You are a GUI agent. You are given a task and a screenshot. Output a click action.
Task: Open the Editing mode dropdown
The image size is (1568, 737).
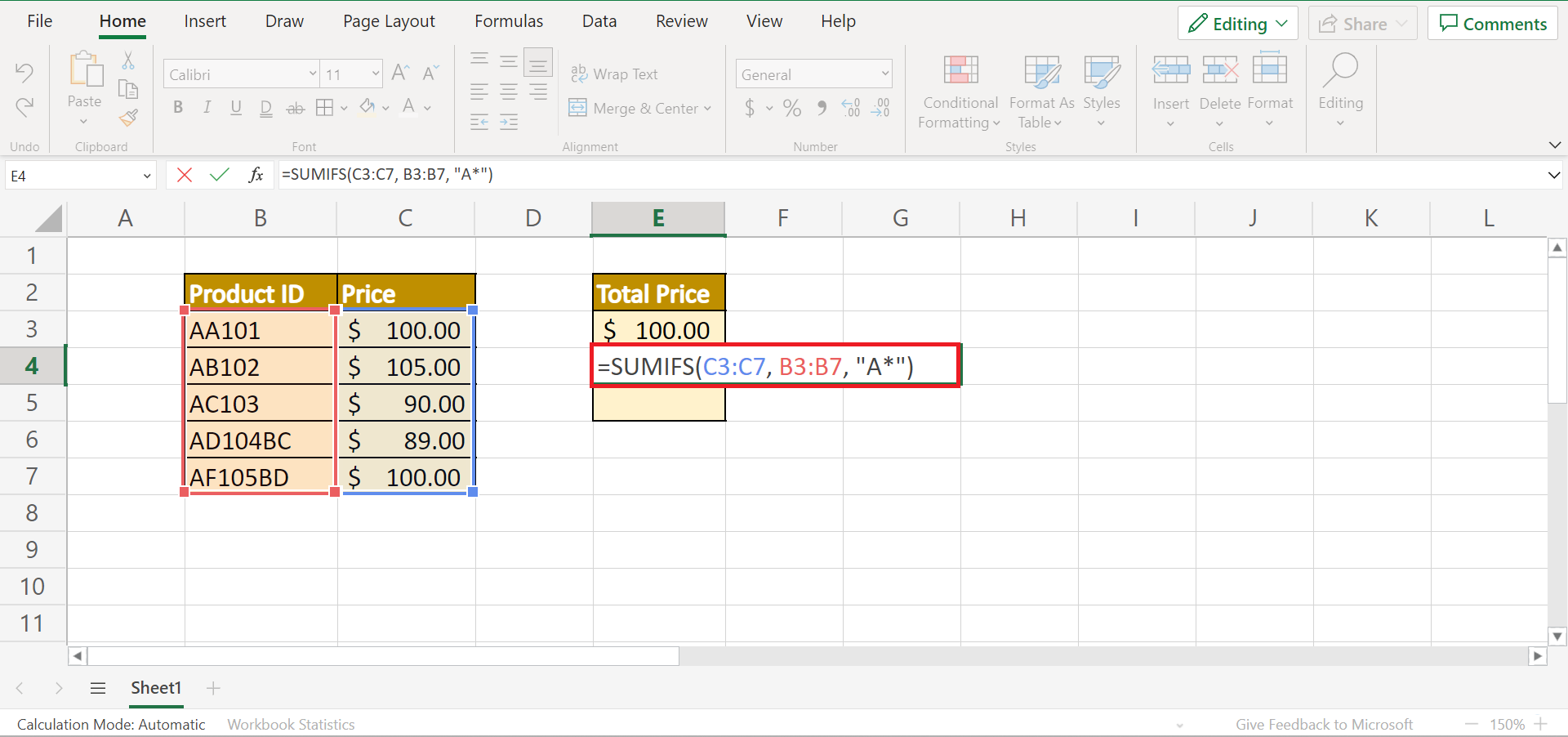[1237, 24]
